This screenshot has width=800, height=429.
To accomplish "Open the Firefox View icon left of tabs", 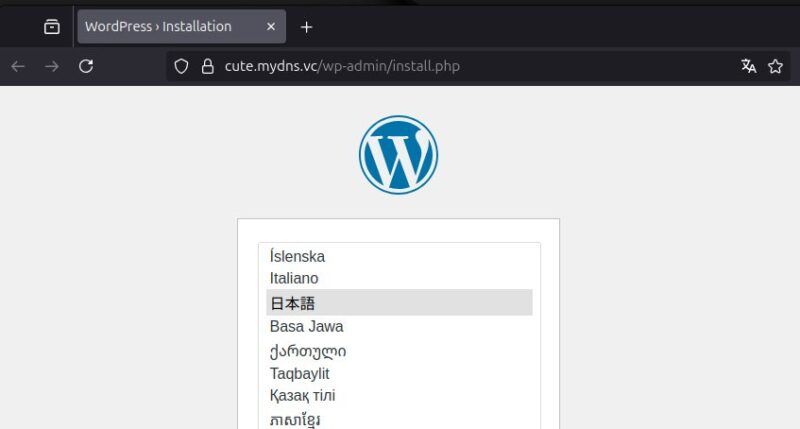I will 52,27.
